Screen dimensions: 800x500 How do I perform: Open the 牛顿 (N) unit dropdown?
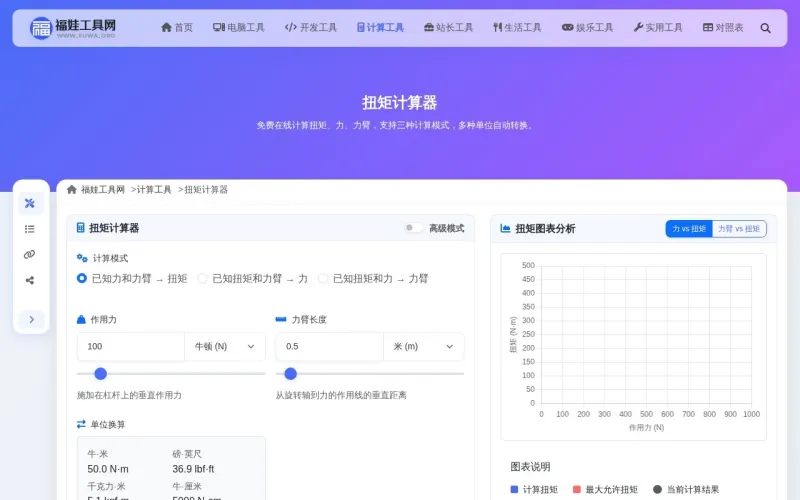224,346
